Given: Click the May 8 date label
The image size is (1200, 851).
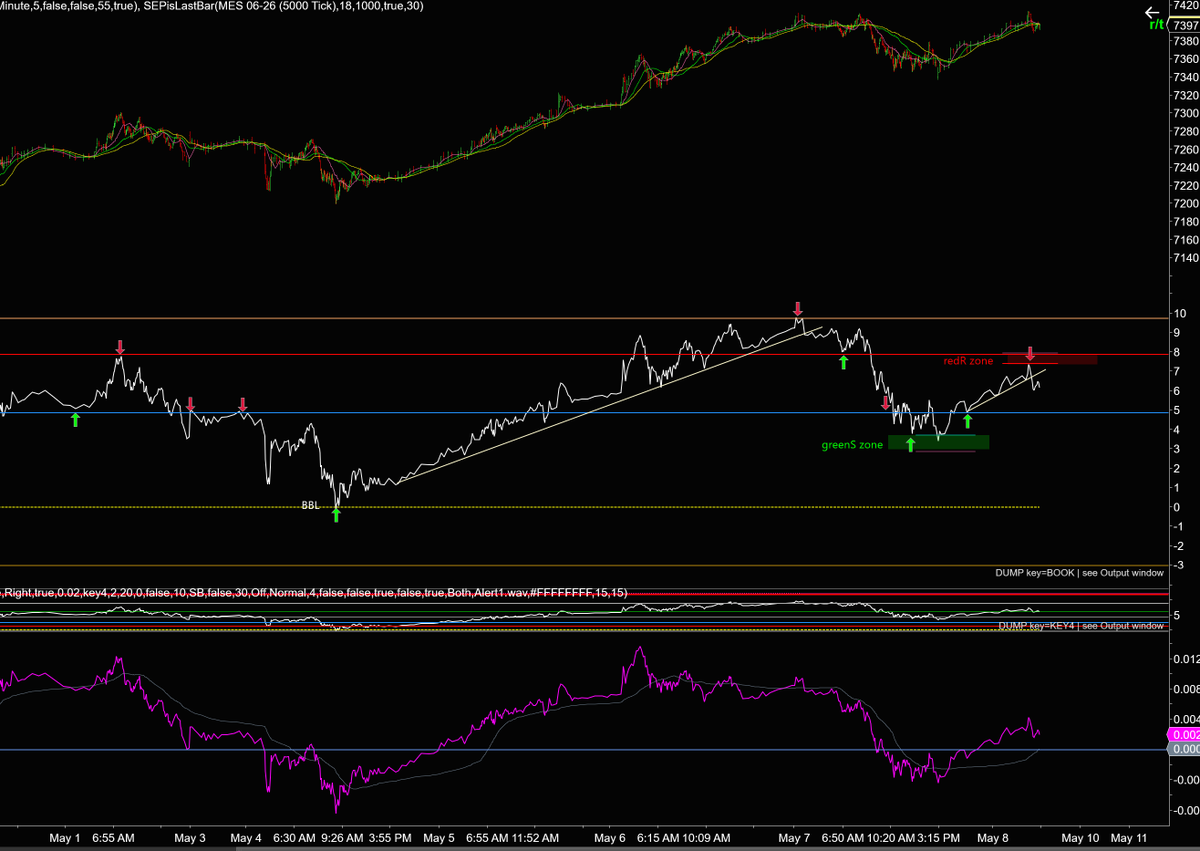Looking at the screenshot, I should [x=994, y=836].
